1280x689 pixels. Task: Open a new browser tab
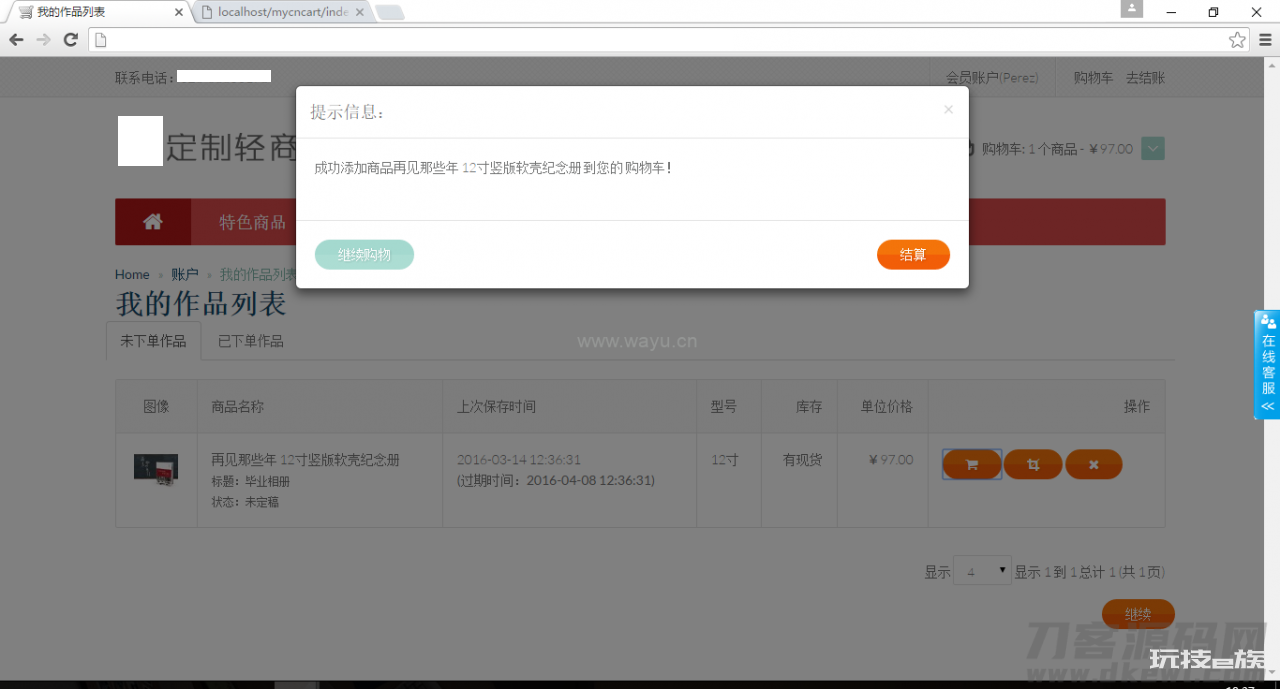point(390,13)
